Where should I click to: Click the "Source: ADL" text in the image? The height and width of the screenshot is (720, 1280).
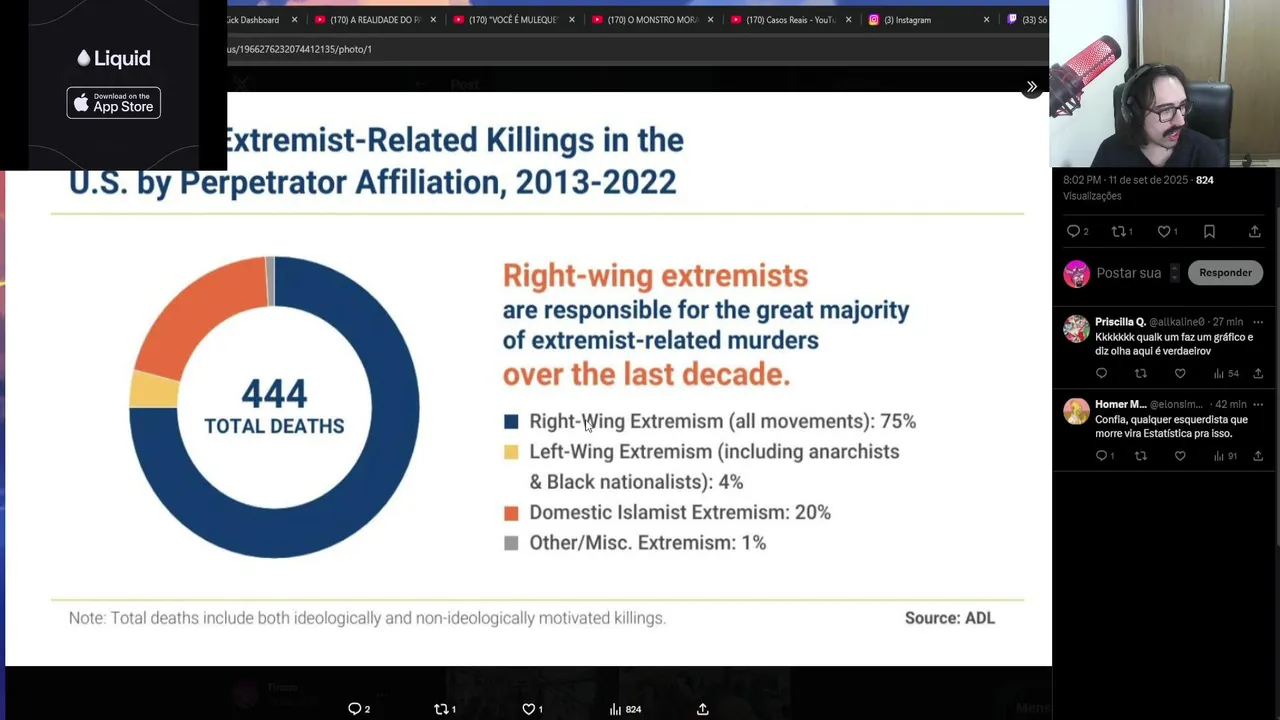950,618
